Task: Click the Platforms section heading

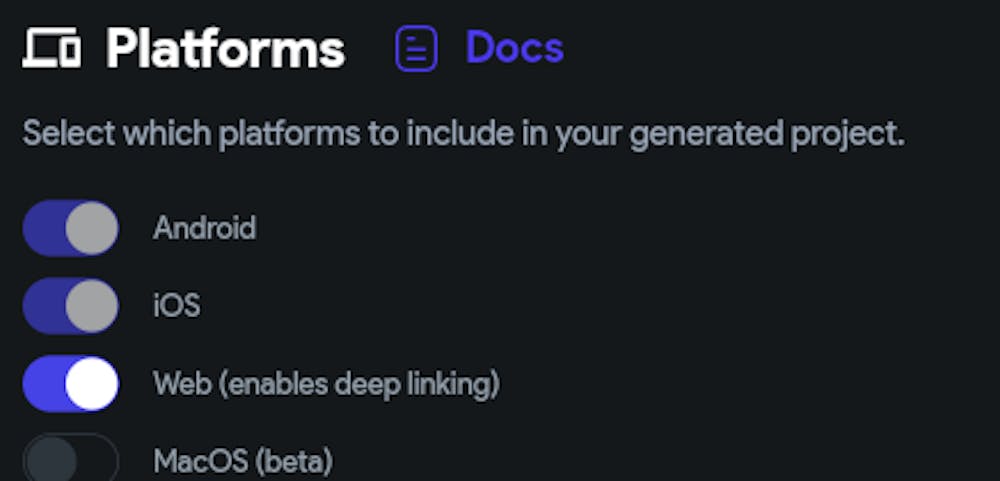Action: [x=225, y=48]
